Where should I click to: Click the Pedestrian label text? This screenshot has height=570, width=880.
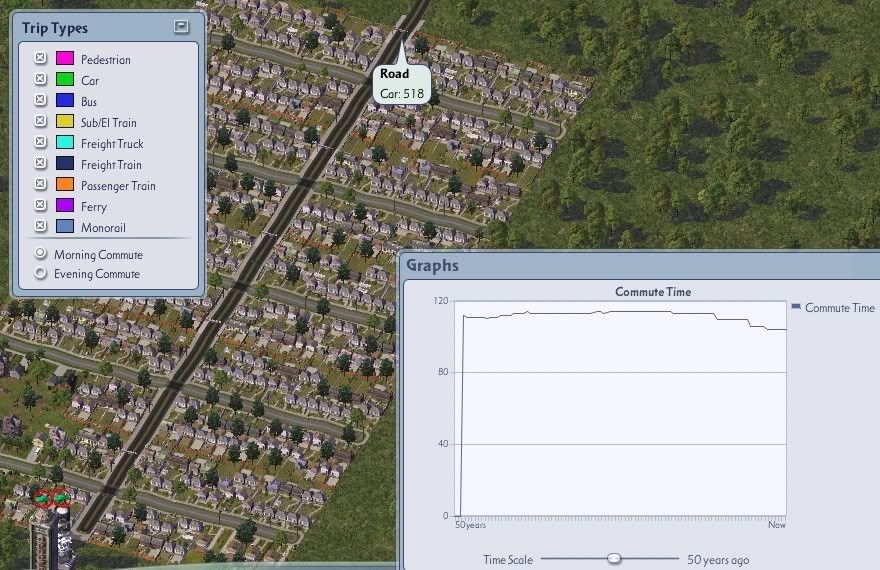[106, 59]
